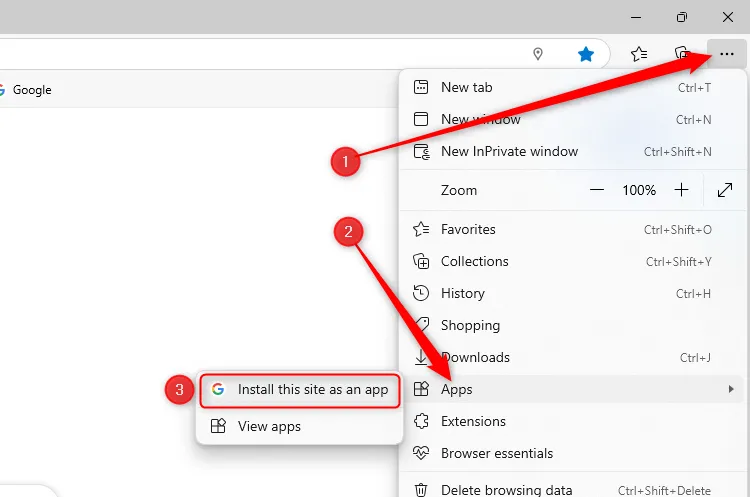Open the Favorites list toolbar icon

[x=640, y=54]
